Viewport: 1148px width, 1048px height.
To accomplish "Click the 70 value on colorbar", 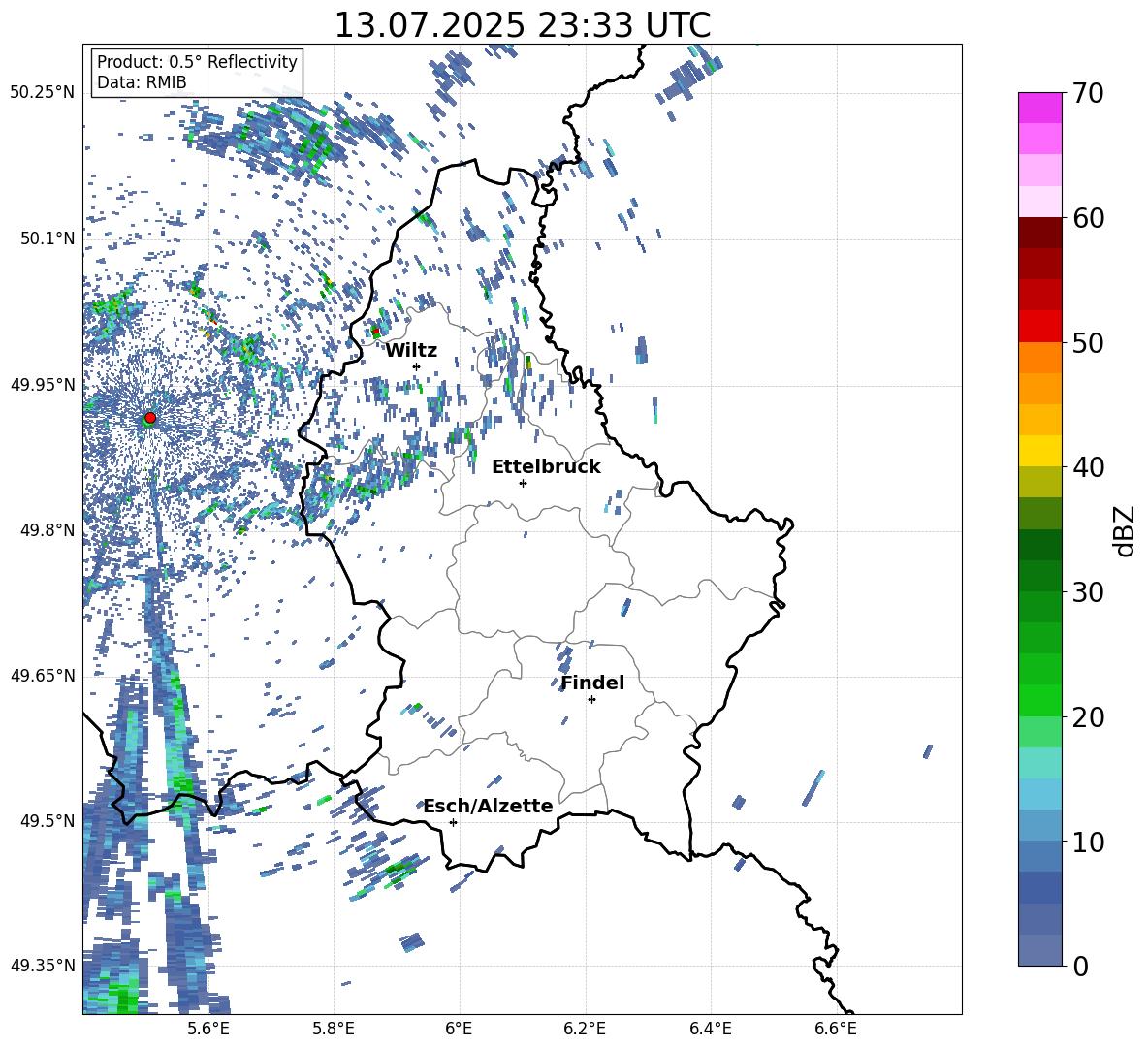I will point(1088,93).
